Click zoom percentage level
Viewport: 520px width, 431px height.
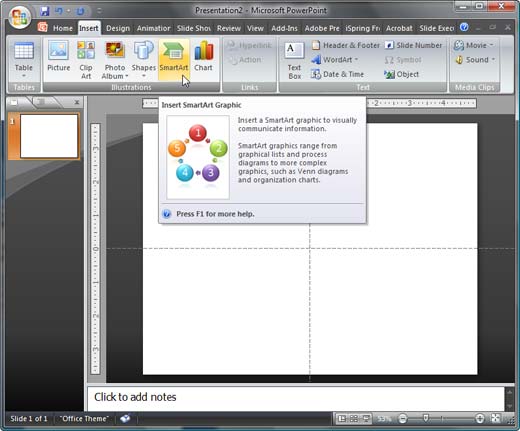coord(384,419)
